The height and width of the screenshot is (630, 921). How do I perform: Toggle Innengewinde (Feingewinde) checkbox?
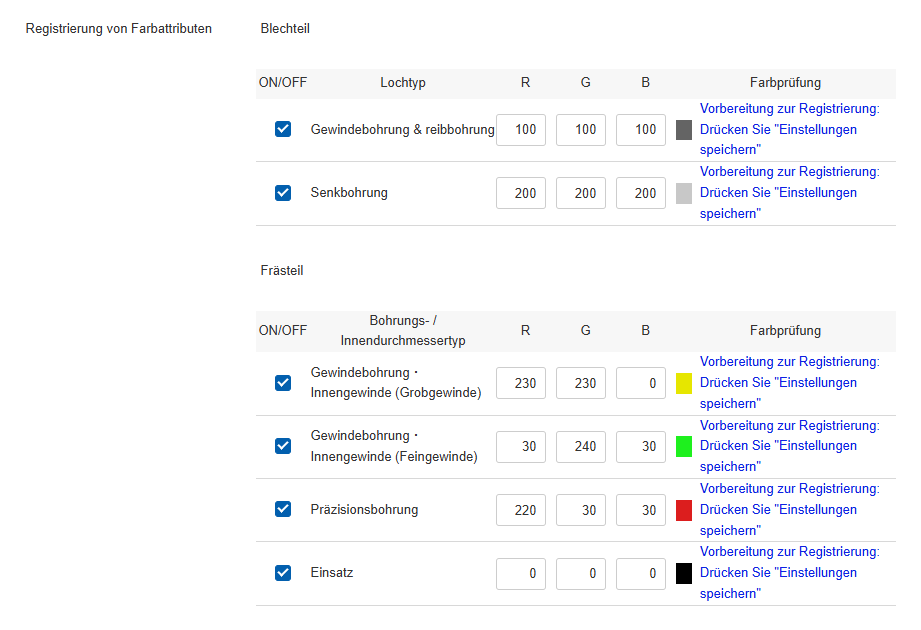tap(283, 446)
